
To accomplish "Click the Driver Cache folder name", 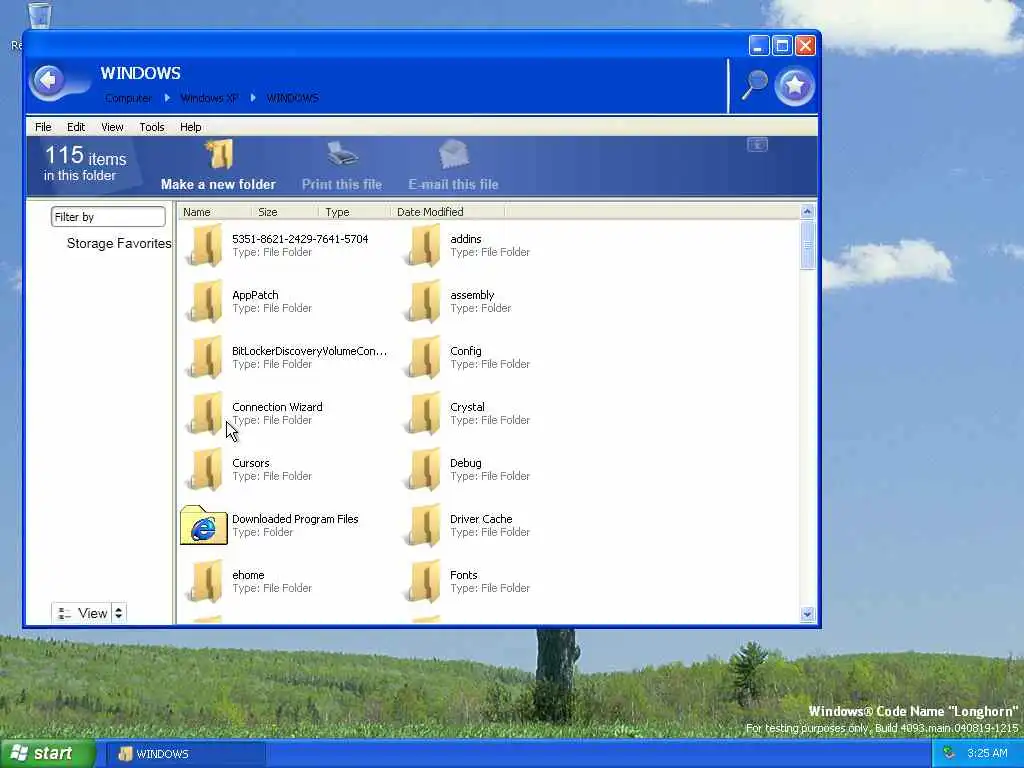I will point(481,519).
